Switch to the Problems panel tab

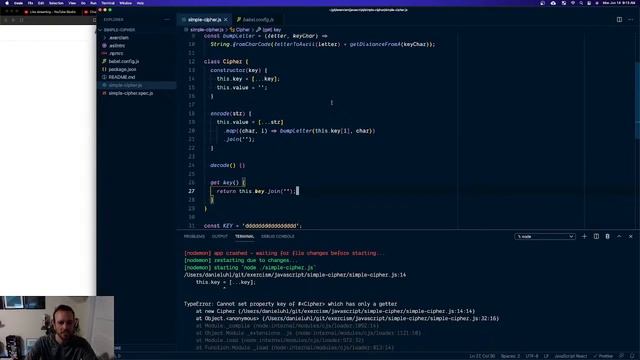coord(194,236)
